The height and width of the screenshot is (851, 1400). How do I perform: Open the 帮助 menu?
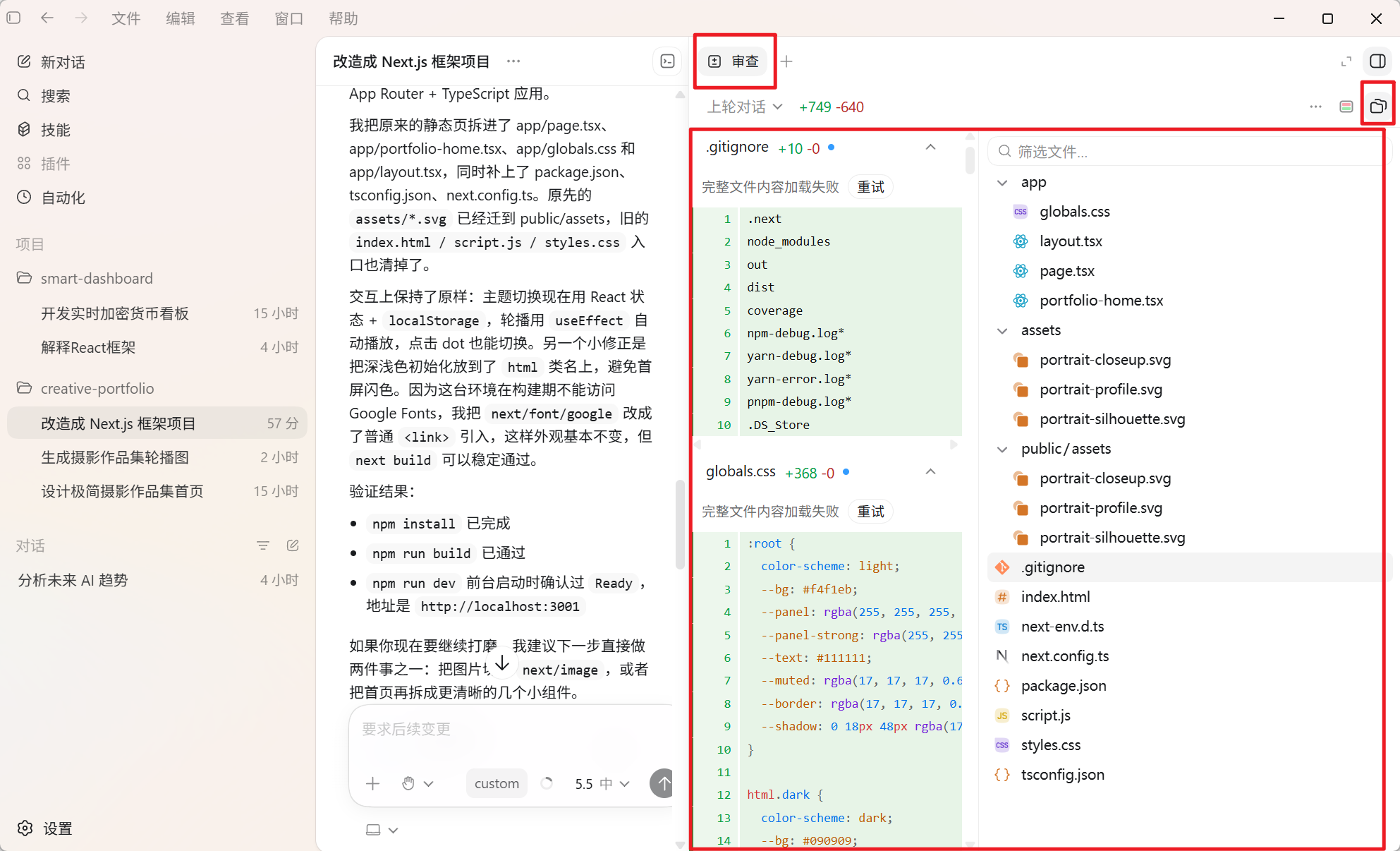343,18
